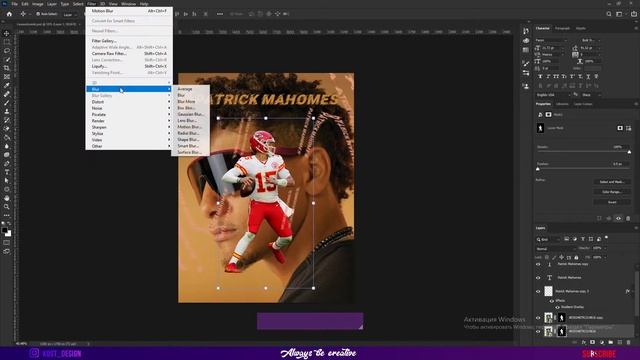The image size is (640, 360).
Task: Choose Motion Blur in the Blur submenu
Action: tap(191, 127)
